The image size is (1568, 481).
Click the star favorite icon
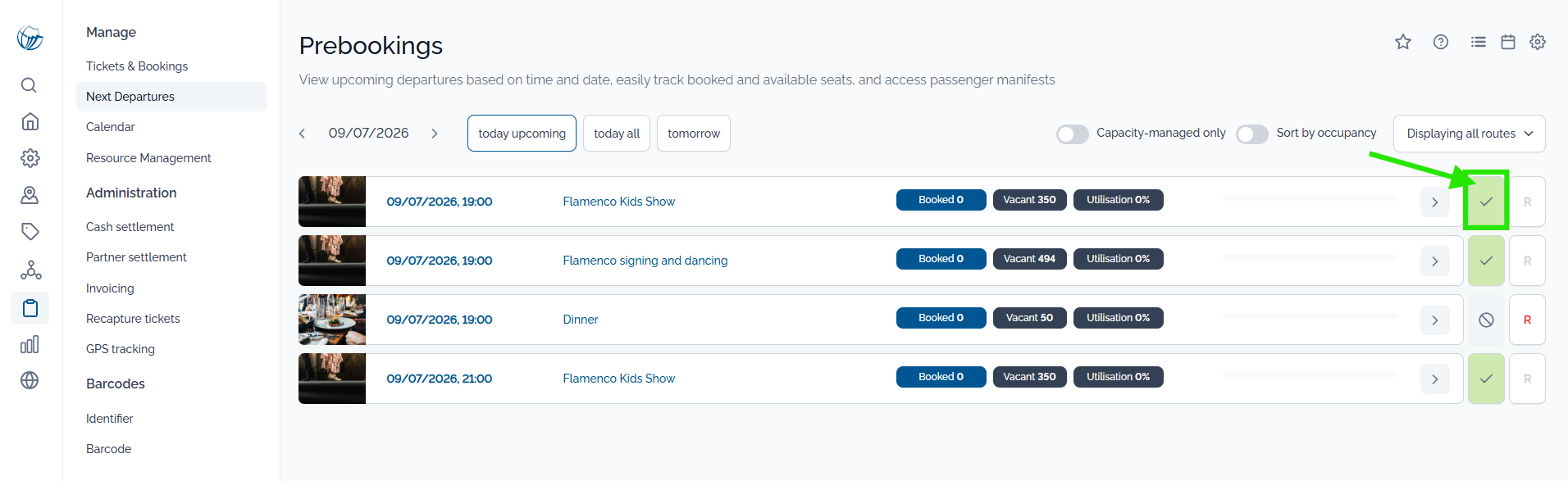[x=1403, y=42]
